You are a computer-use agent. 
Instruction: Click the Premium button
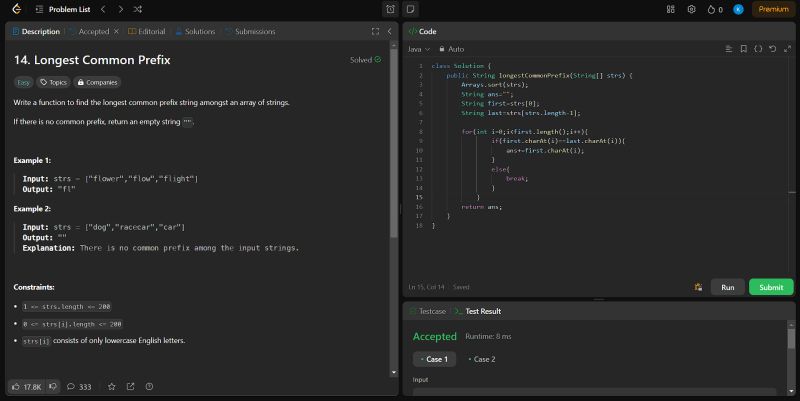(x=773, y=9)
